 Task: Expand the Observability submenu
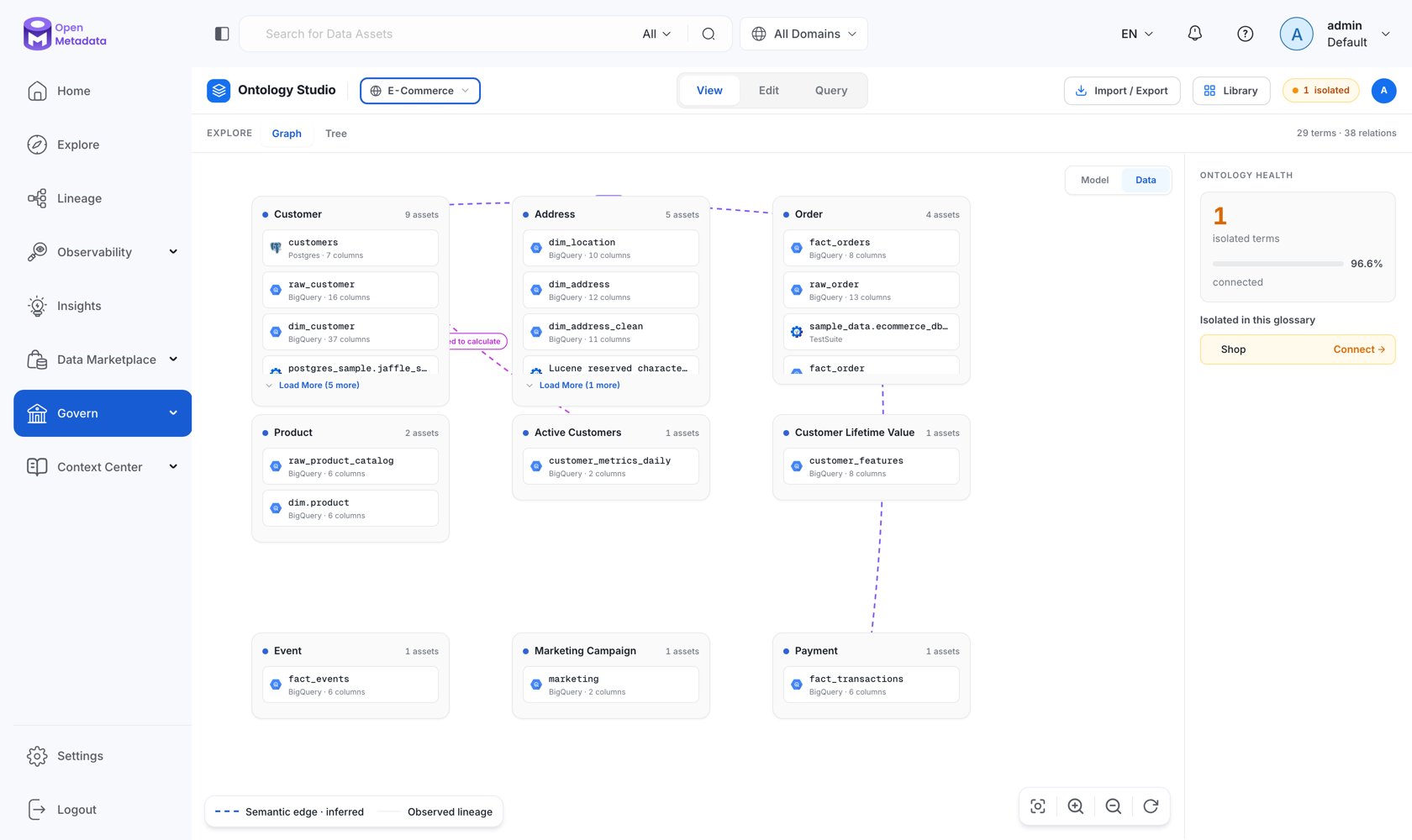(x=173, y=252)
